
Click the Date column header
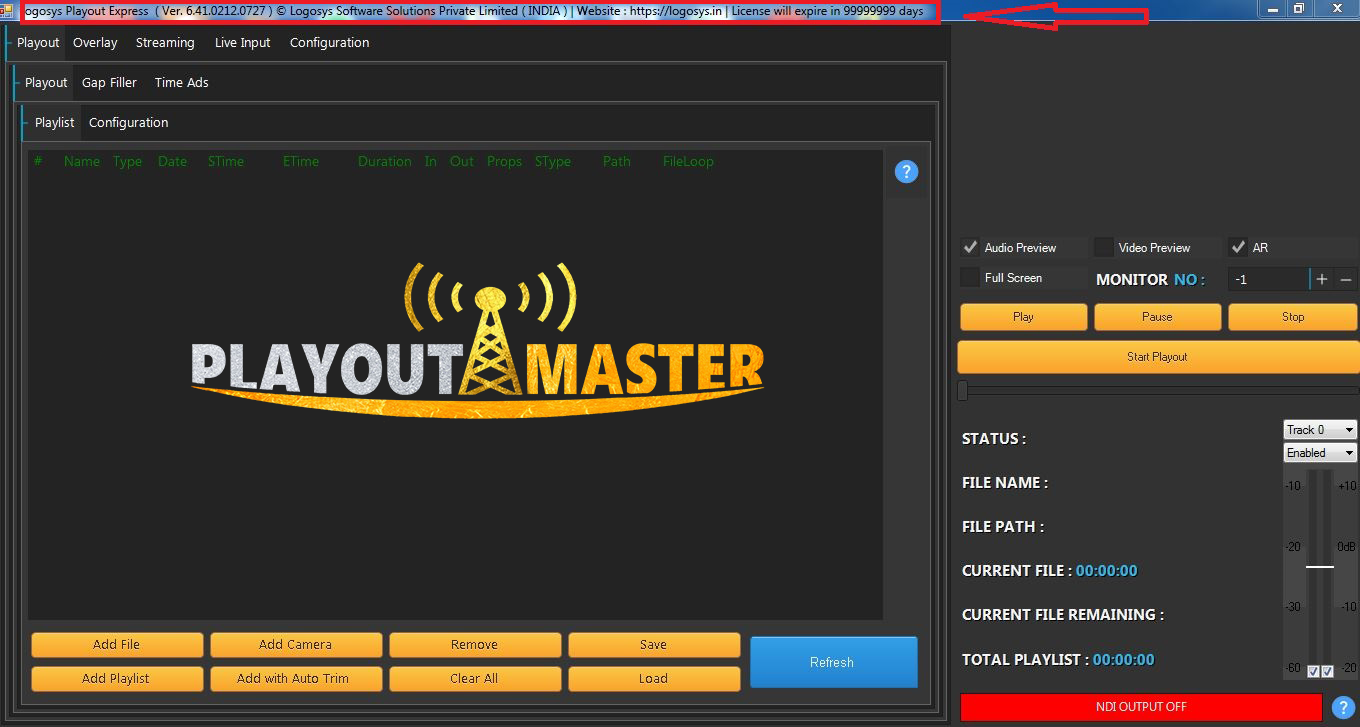[x=172, y=162]
